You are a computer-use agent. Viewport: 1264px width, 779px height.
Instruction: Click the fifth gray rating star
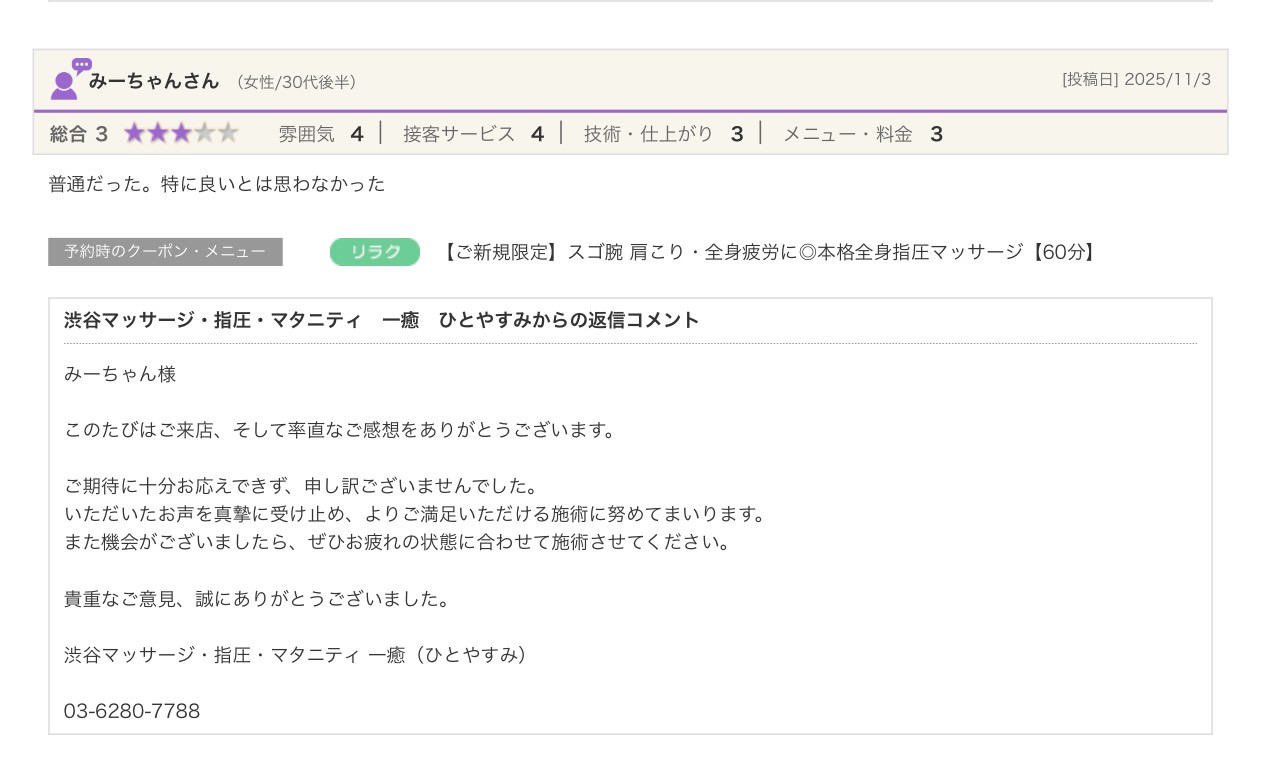(228, 134)
